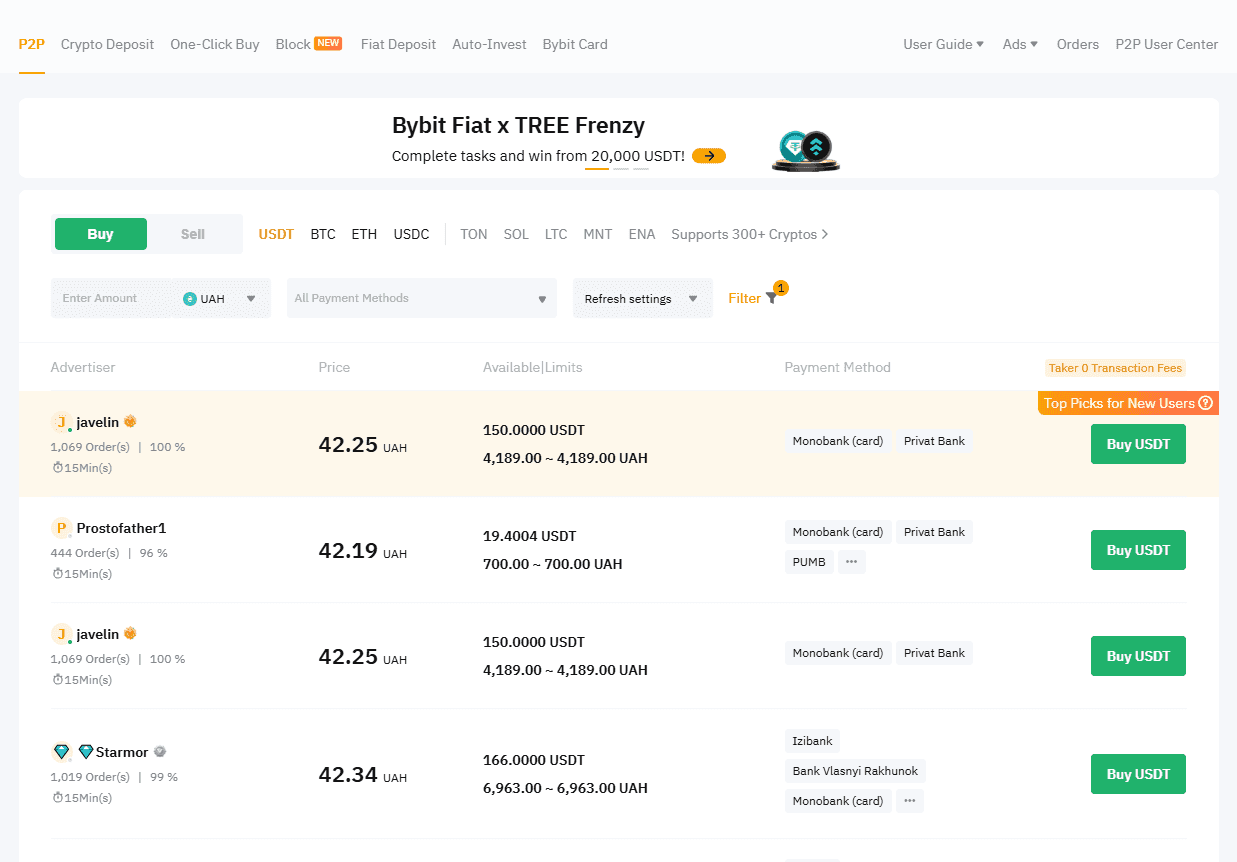
Task: Select TON crypto
Action: tap(474, 234)
